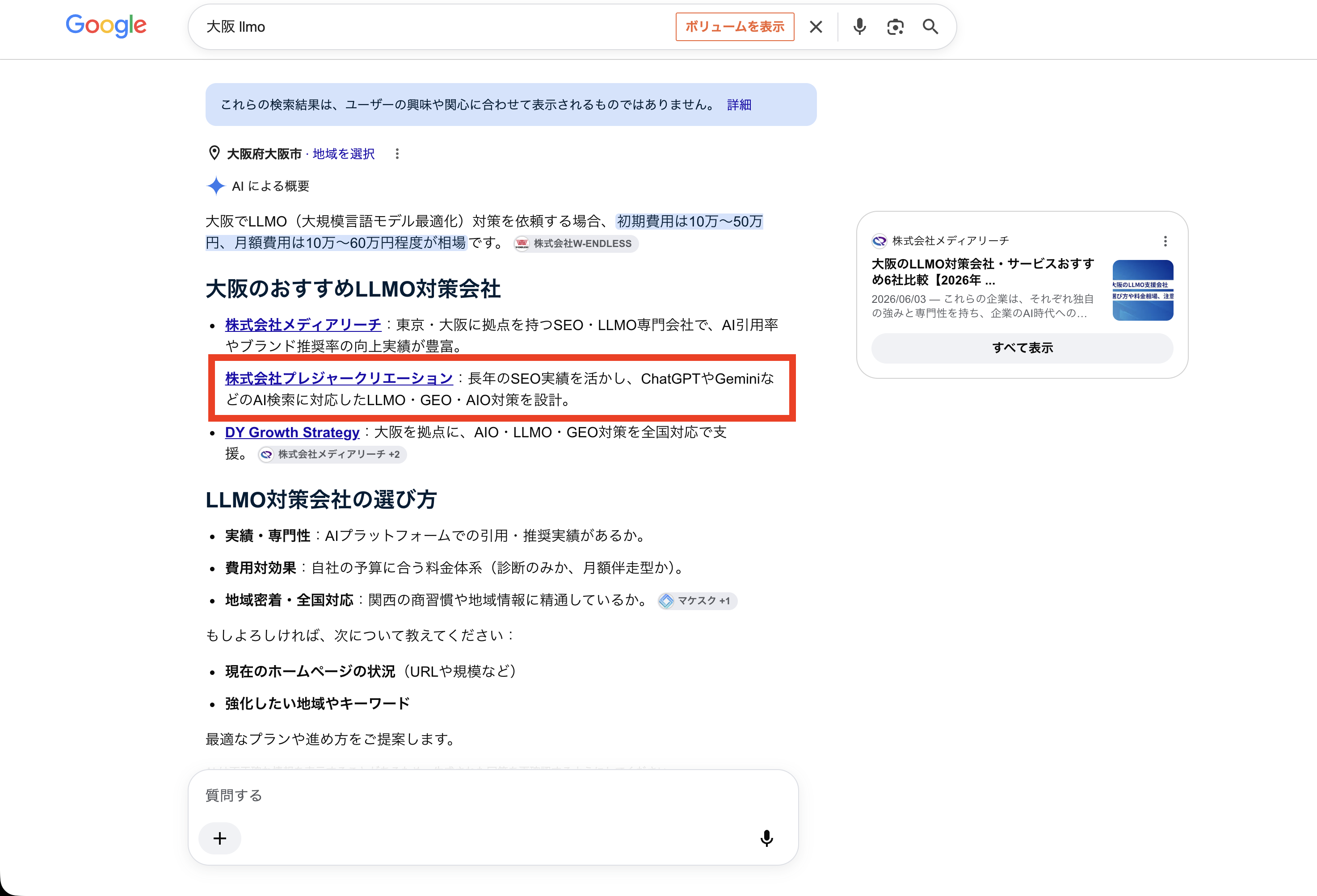Click the text 現在のホームページの状況

(310, 671)
